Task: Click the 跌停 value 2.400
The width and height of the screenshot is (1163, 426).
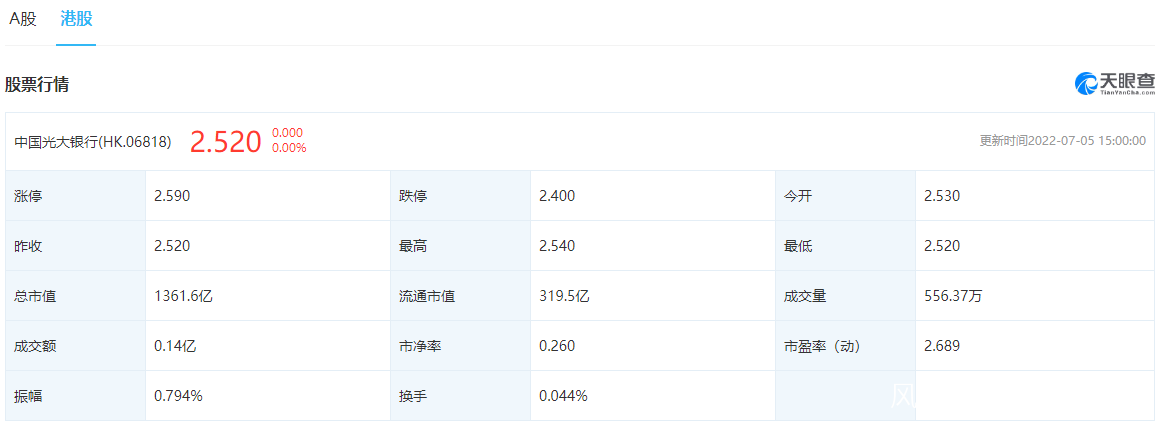Action: tap(557, 196)
